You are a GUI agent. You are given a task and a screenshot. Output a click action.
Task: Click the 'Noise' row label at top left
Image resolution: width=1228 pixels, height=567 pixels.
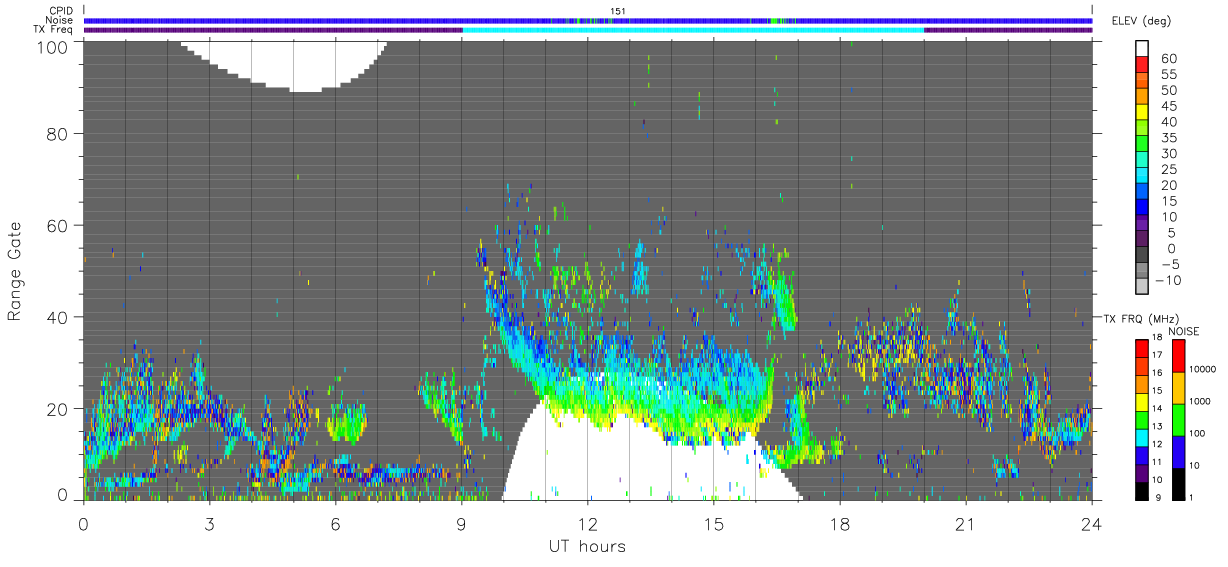point(60,20)
